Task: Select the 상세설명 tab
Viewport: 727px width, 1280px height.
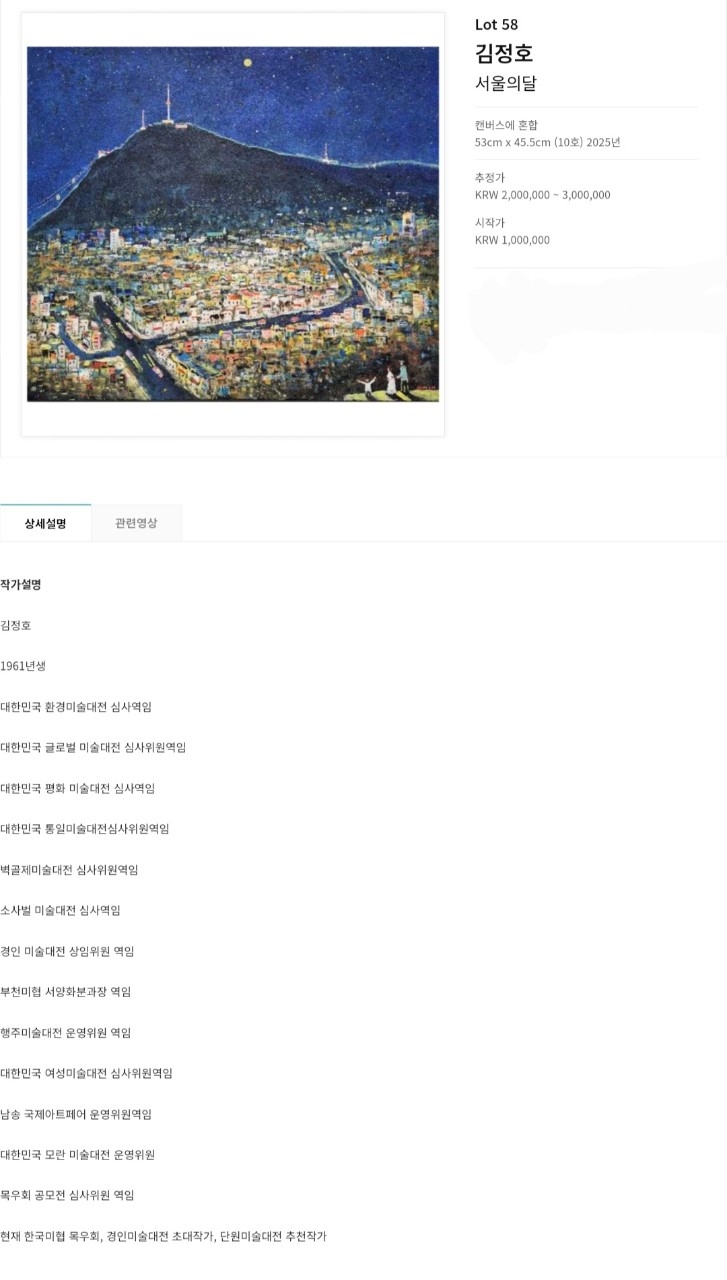Action: click(45, 523)
